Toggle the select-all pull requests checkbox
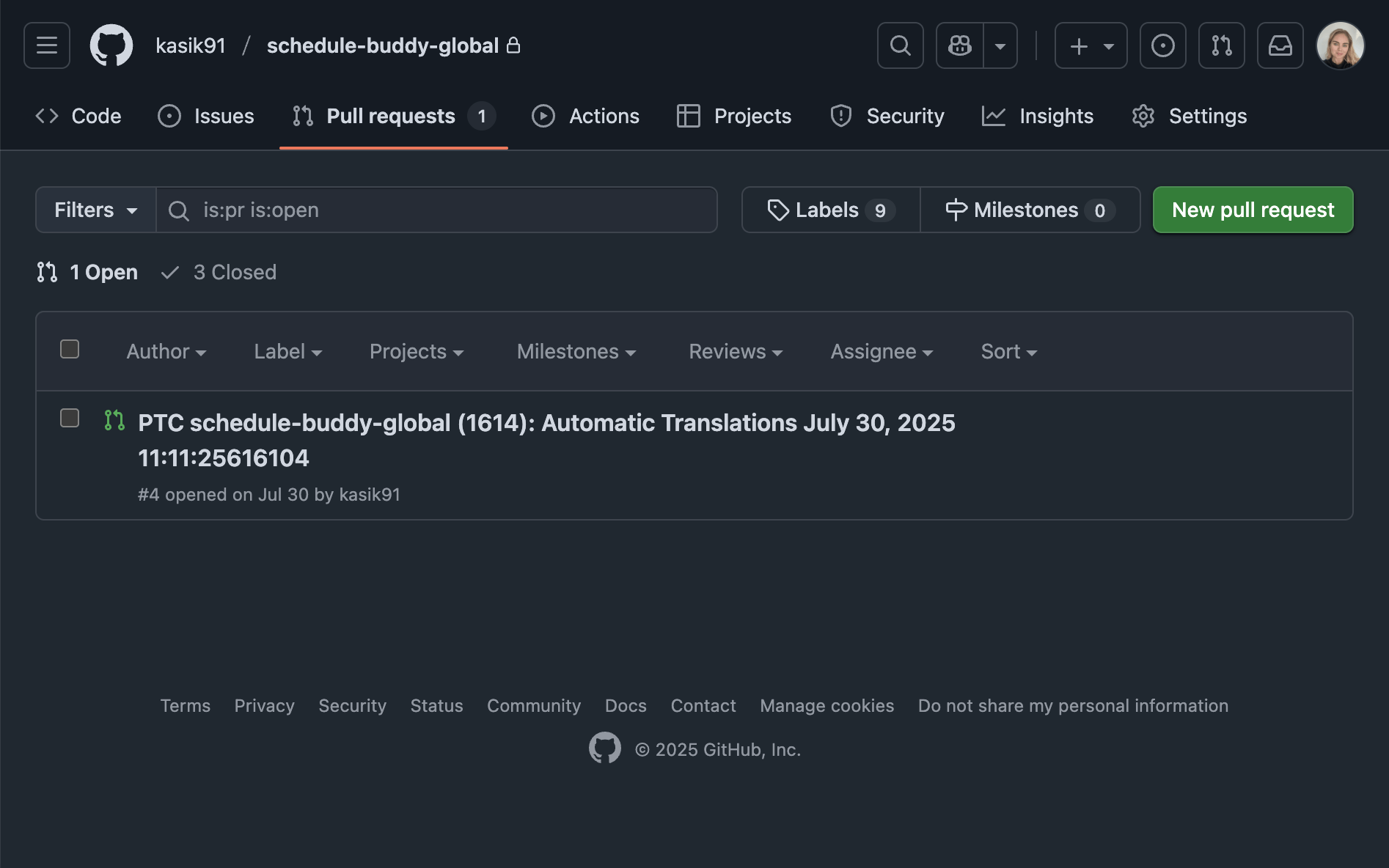The height and width of the screenshot is (868, 1389). coord(70,350)
